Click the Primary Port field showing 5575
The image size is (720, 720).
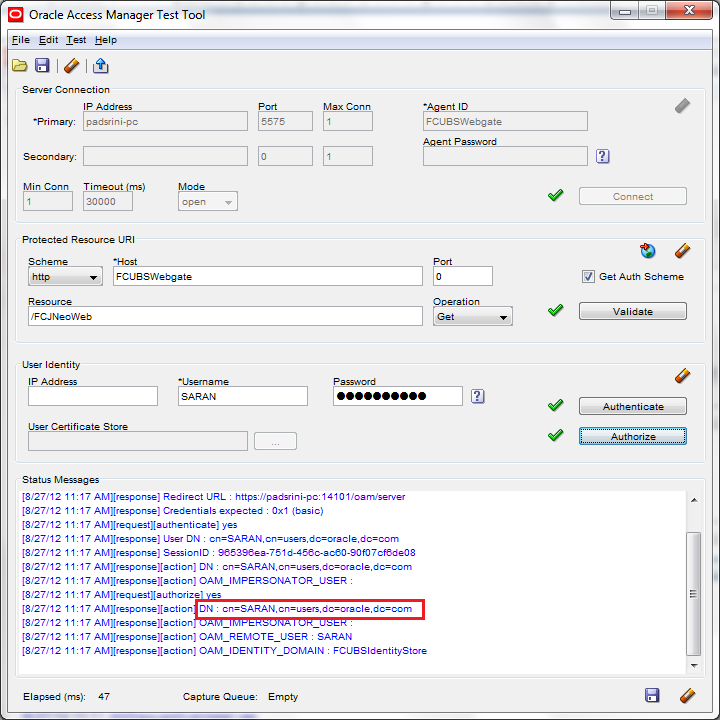point(285,121)
